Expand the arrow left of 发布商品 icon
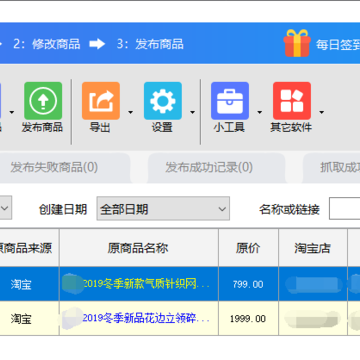Screen dimensions: 360x360 coord(12,112)
